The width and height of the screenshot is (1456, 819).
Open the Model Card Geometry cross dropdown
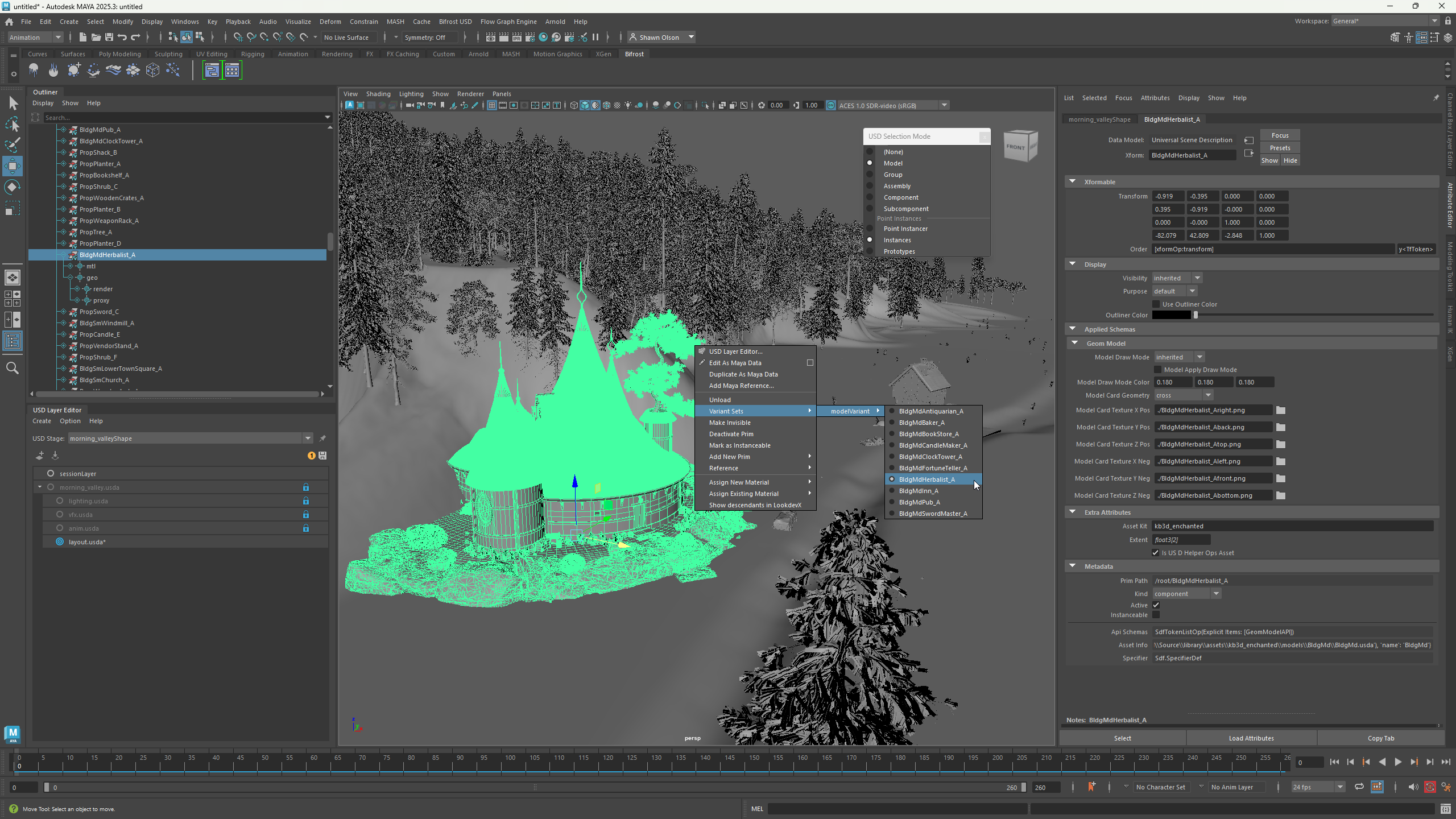(1182, 395)
